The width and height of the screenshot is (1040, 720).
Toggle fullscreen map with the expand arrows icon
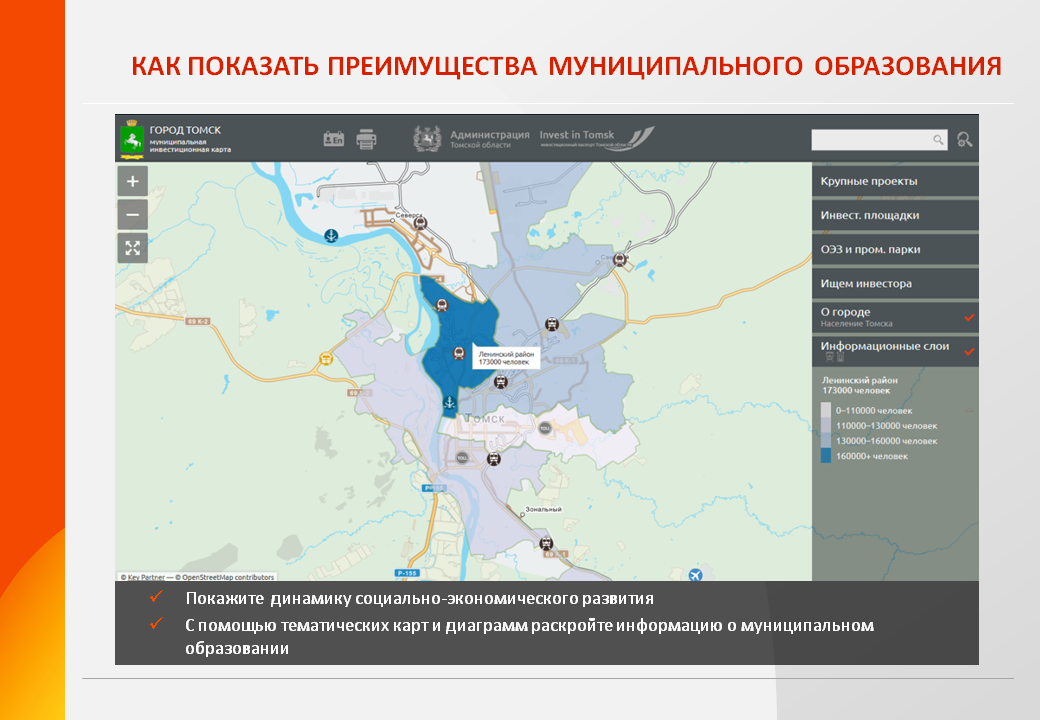tap(133, 248)
